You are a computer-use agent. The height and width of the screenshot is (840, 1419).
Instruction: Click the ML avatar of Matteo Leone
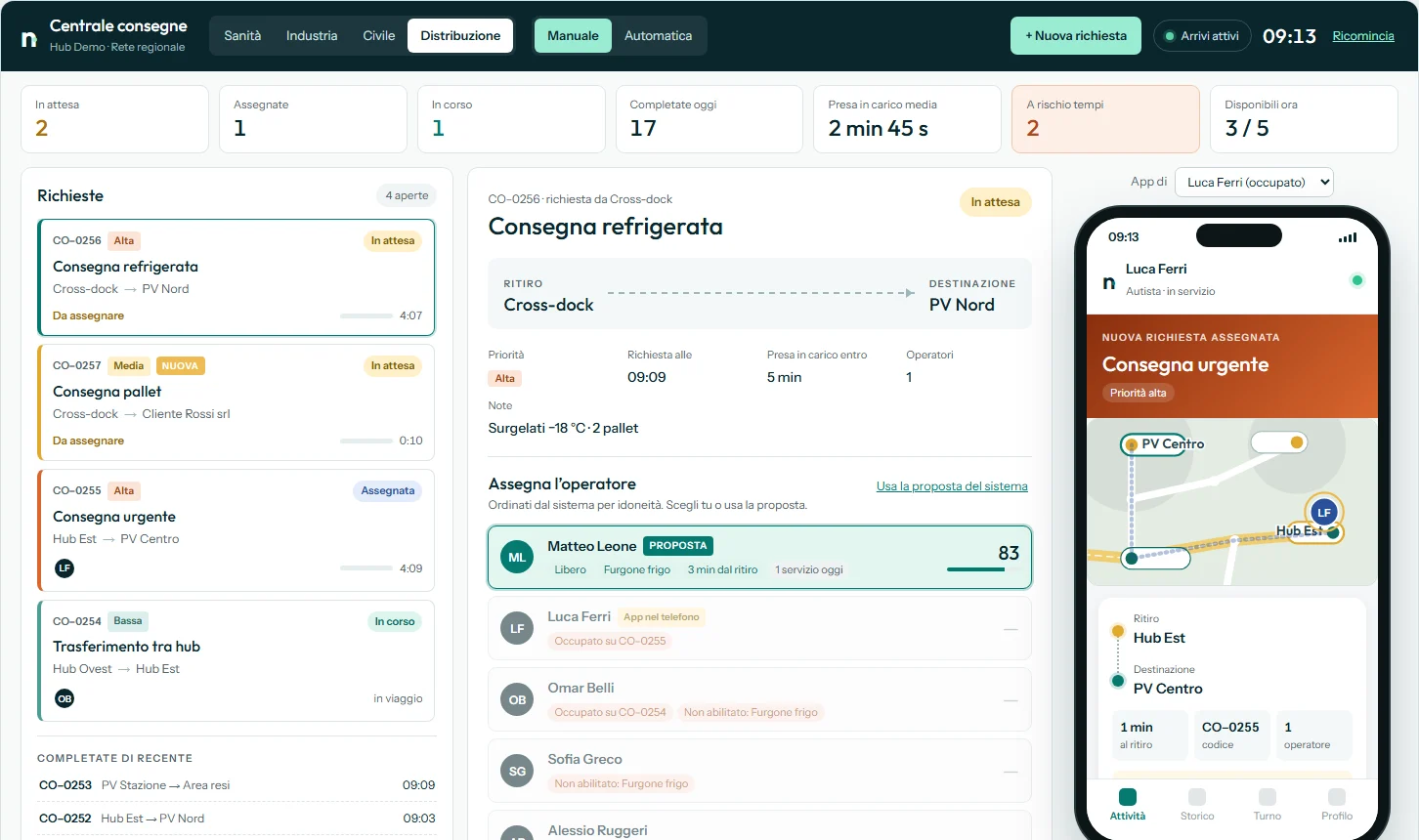(517, 558)
